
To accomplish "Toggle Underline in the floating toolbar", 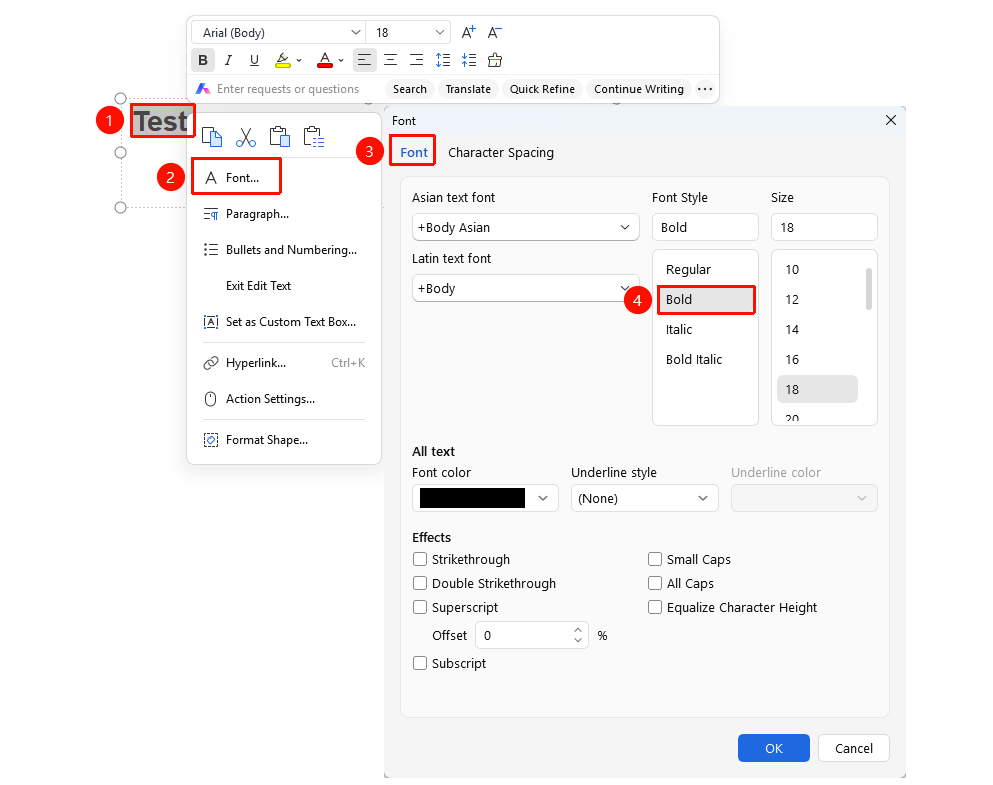I will pyautogui.click(x=254, y=60).
